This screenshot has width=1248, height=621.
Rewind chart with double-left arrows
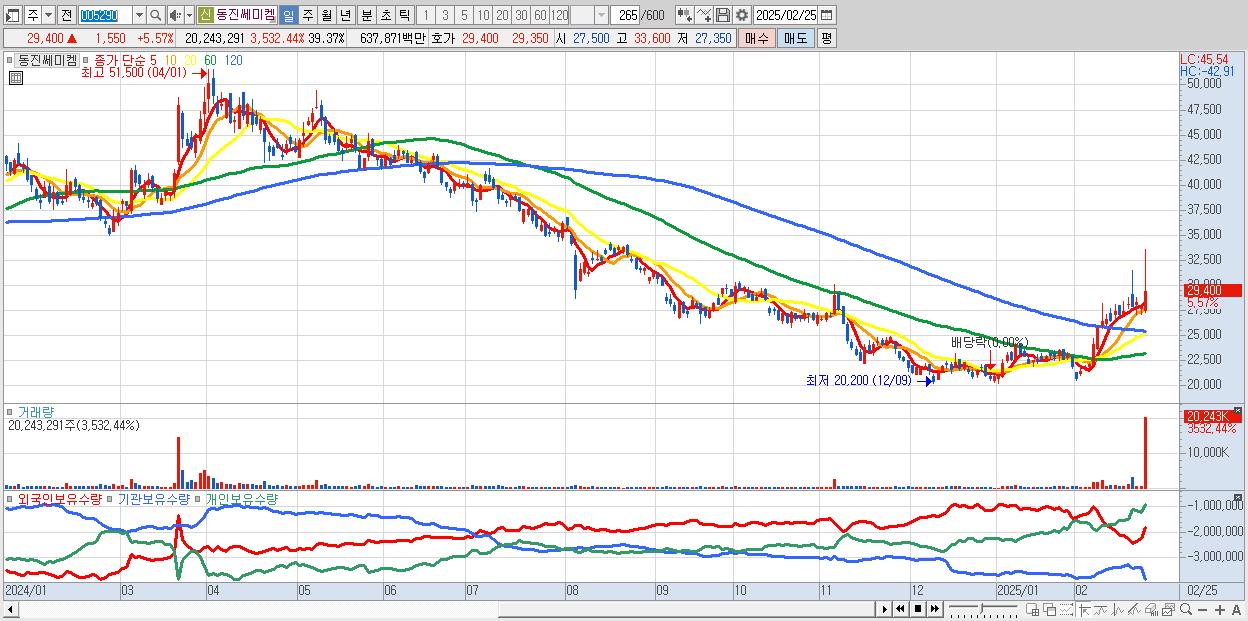pos(901,609)
